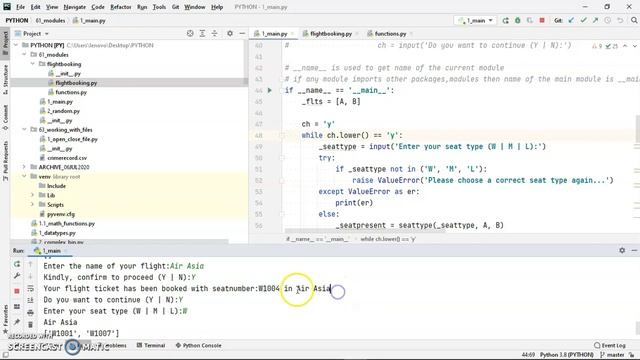Click 61_modules breadcrumb in navigation bar

click(x=50, y=20)
